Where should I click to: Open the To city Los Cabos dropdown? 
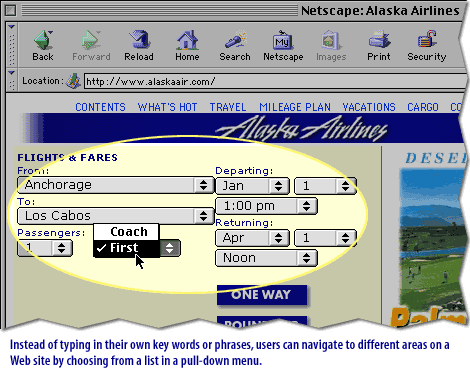(115, 216)
